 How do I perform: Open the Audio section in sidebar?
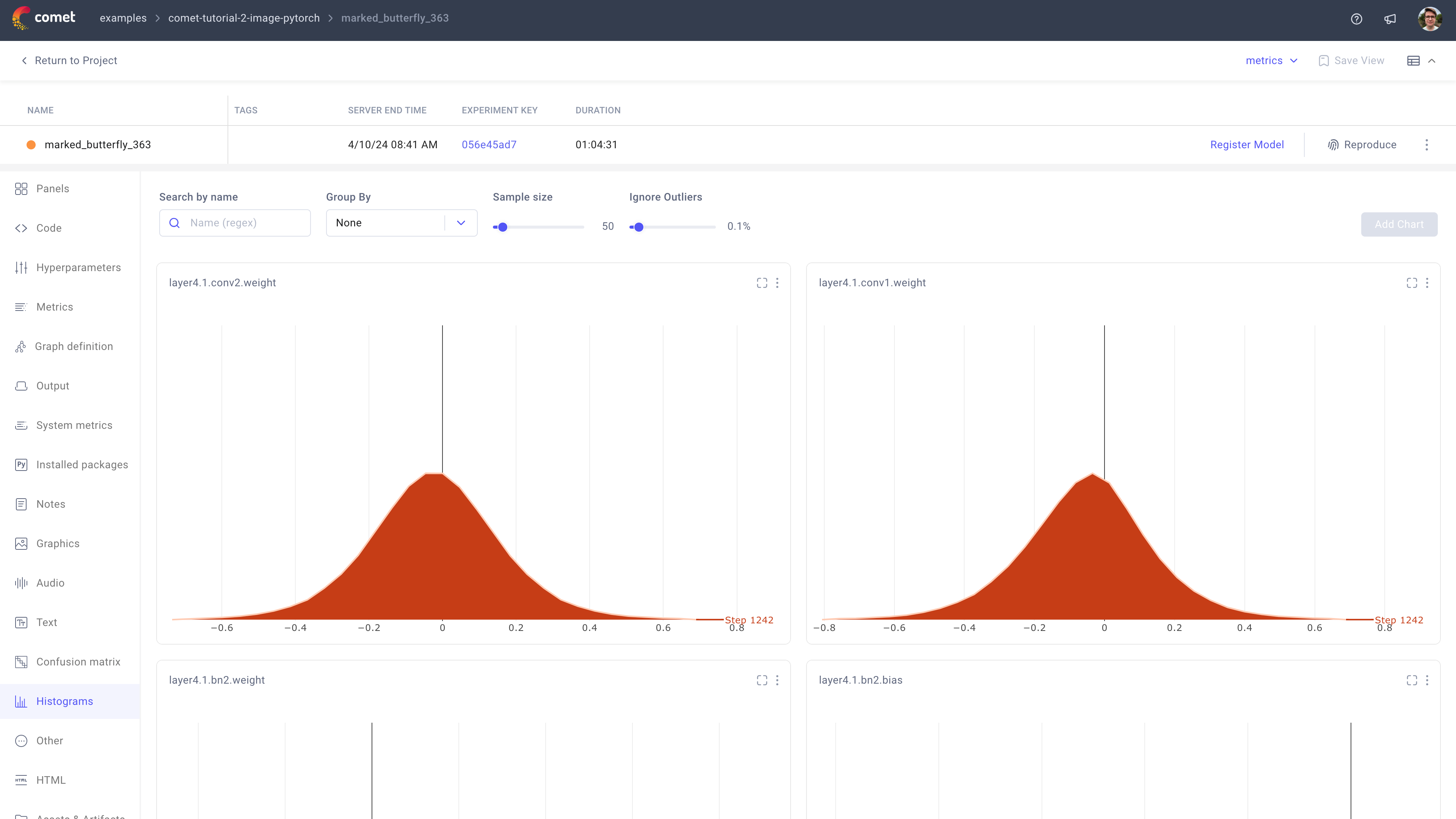(50, 583)
